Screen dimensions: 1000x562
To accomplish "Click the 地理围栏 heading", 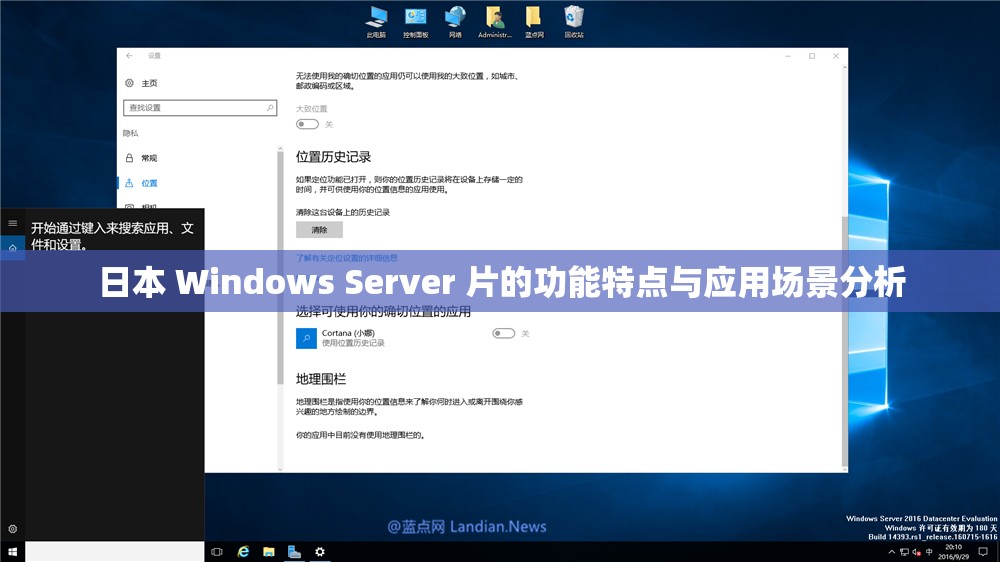I will pos(321,379).
